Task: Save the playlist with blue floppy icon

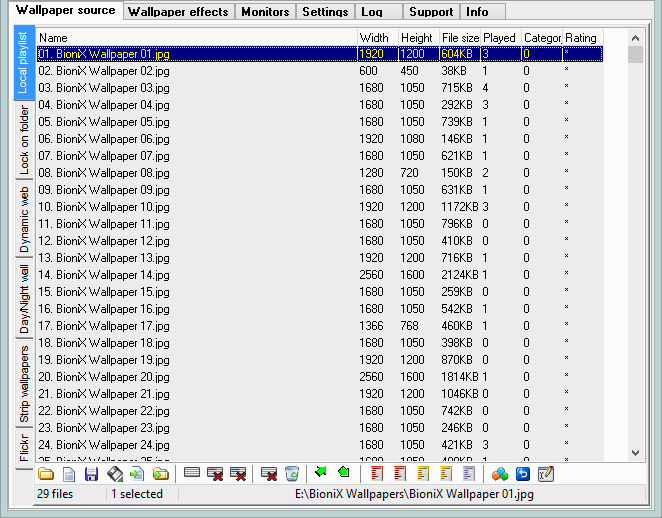Action: 91,474
